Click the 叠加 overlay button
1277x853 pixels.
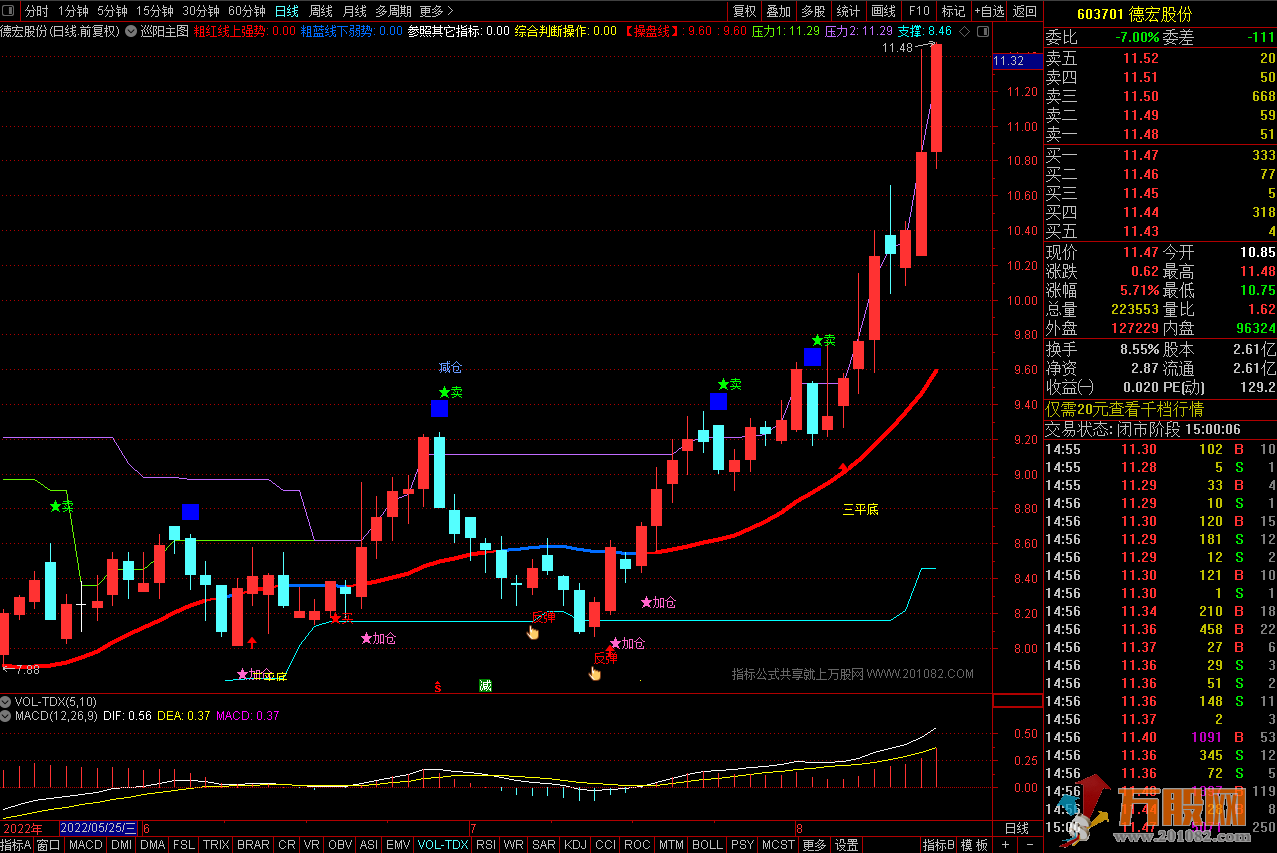[x=778, y=11]
